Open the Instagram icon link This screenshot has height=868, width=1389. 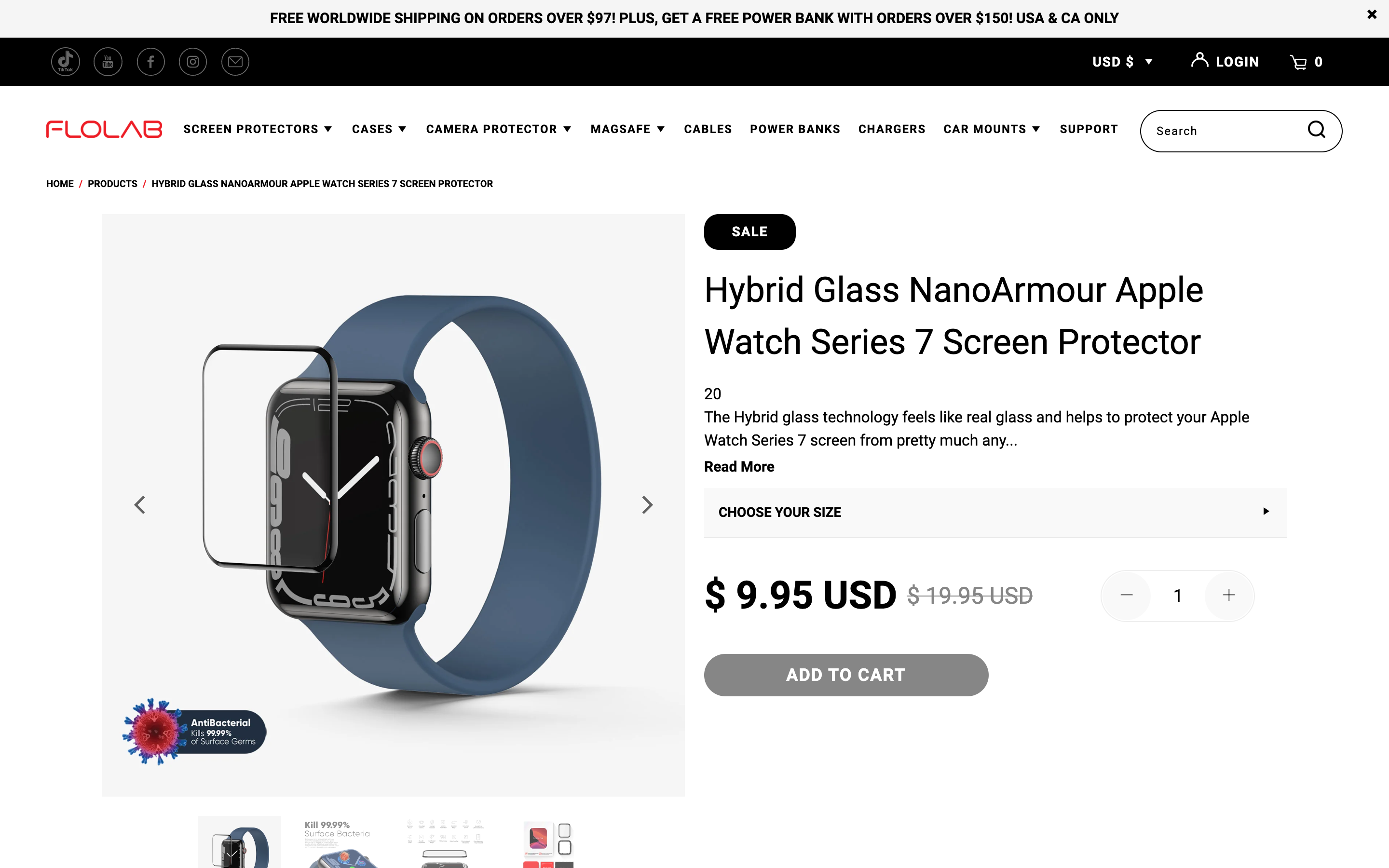point(193,61)
